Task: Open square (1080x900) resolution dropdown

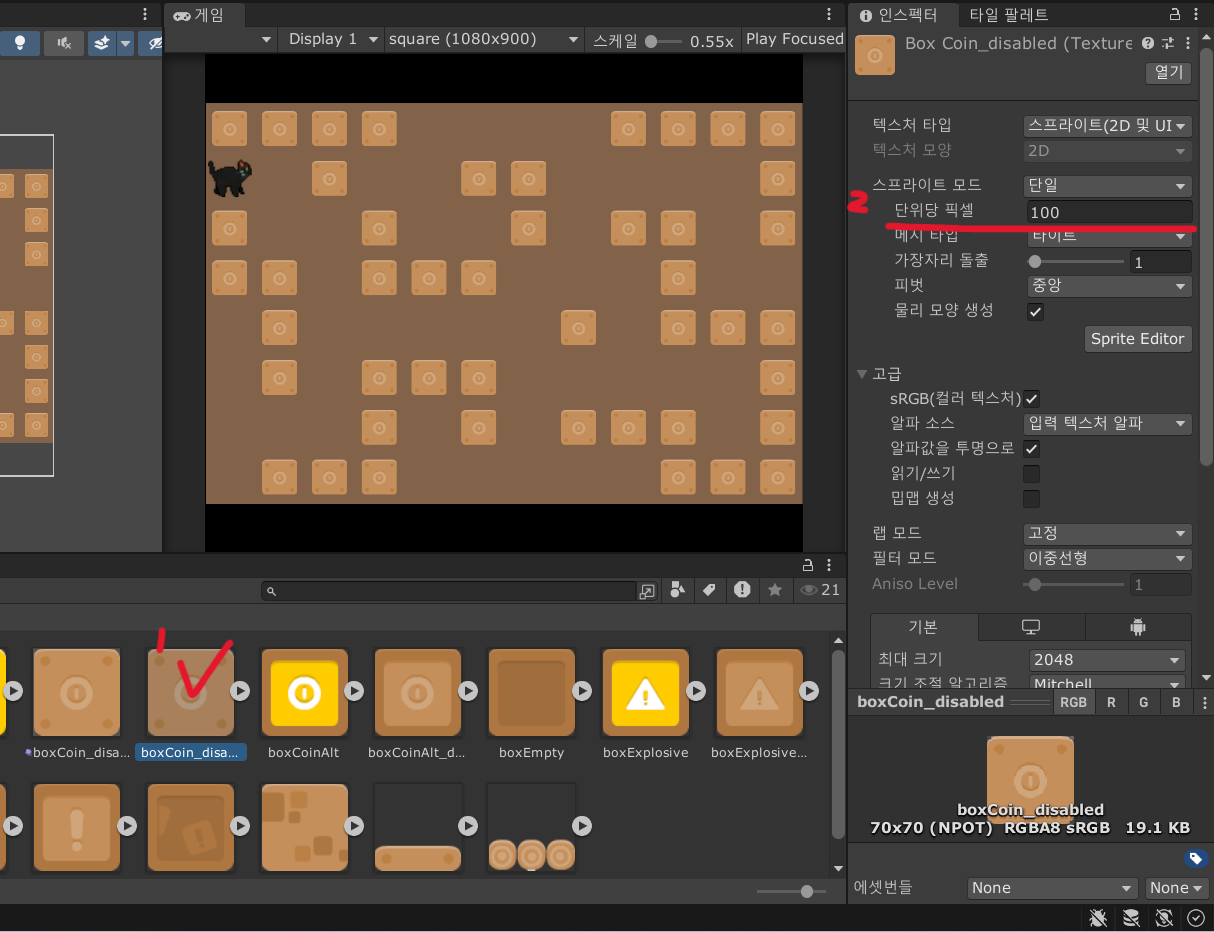Action: (x=484, y=39)
